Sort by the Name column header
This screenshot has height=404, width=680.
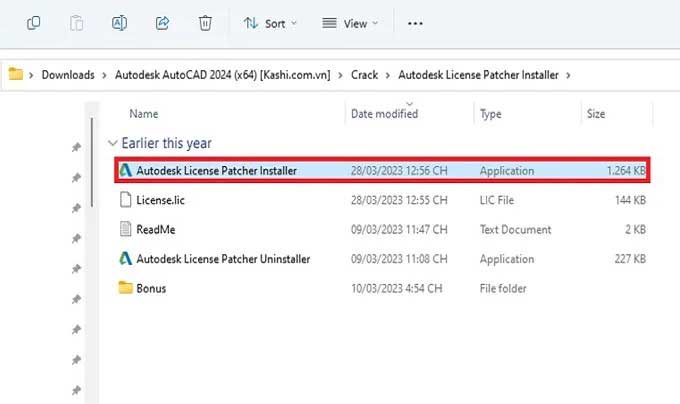pos(144,114)
